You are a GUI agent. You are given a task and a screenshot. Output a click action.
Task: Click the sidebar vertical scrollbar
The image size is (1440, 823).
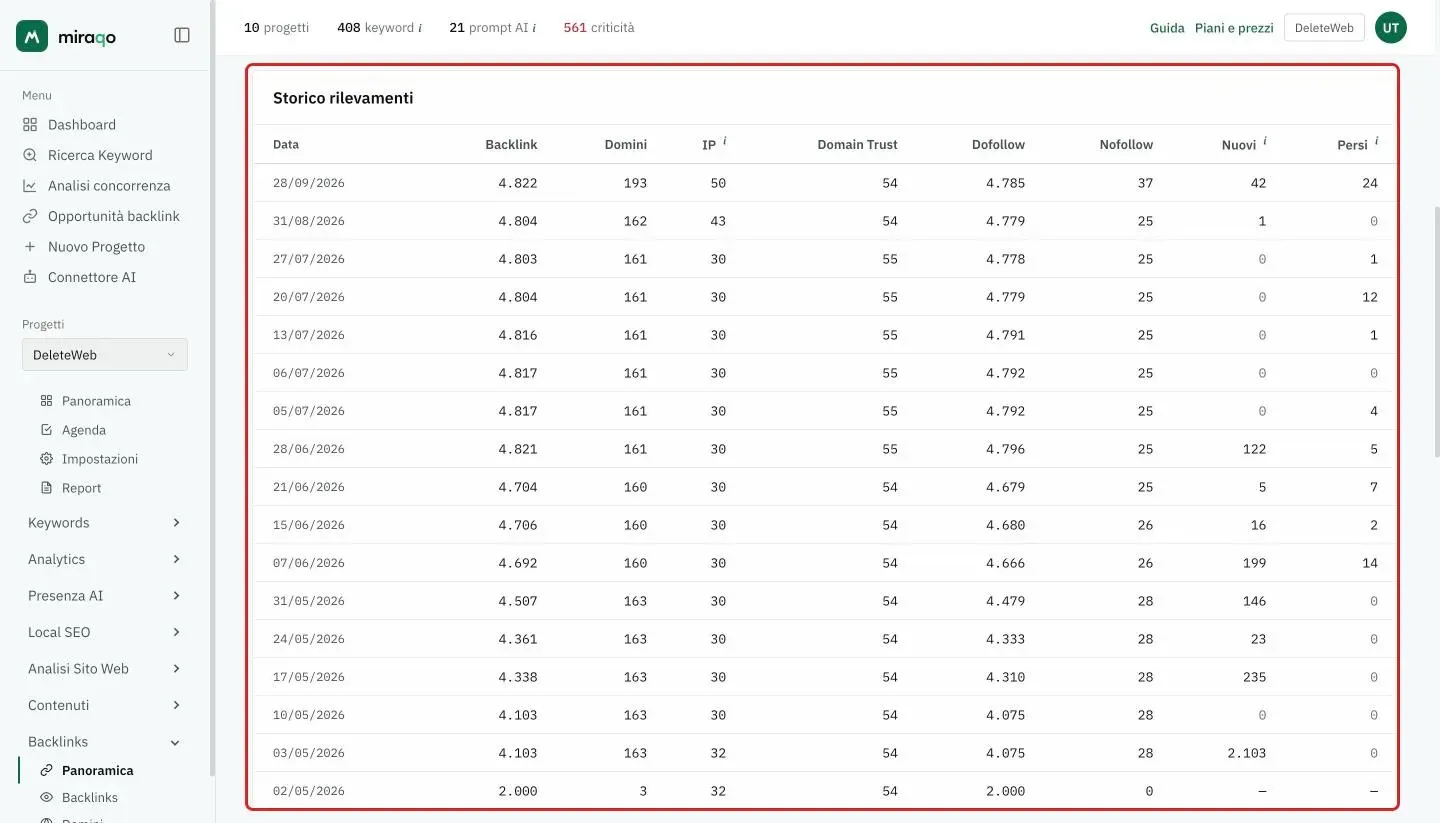212,390
